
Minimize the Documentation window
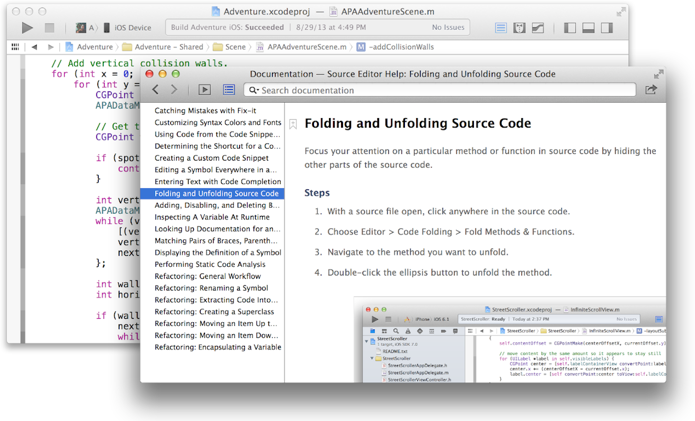(x=163, y=74)
